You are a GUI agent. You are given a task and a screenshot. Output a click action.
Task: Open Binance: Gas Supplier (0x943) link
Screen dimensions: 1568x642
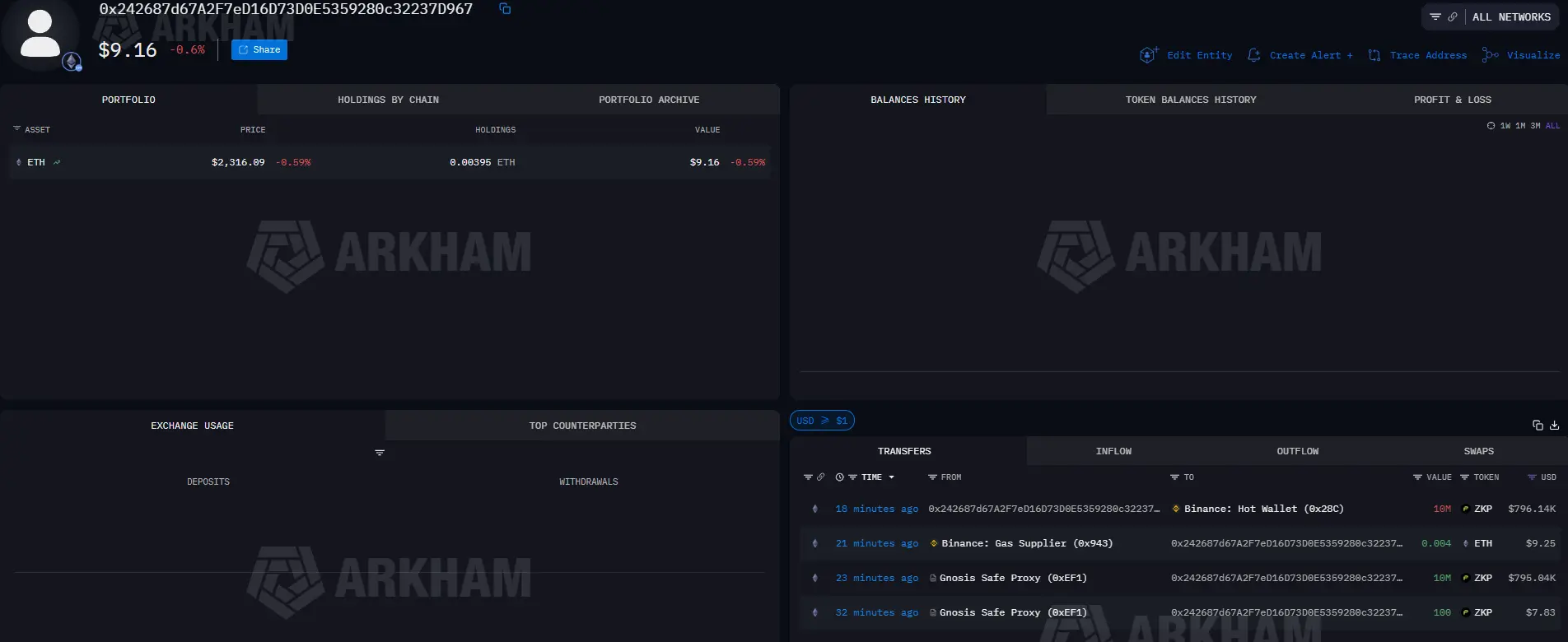(x=1027, y=544)
